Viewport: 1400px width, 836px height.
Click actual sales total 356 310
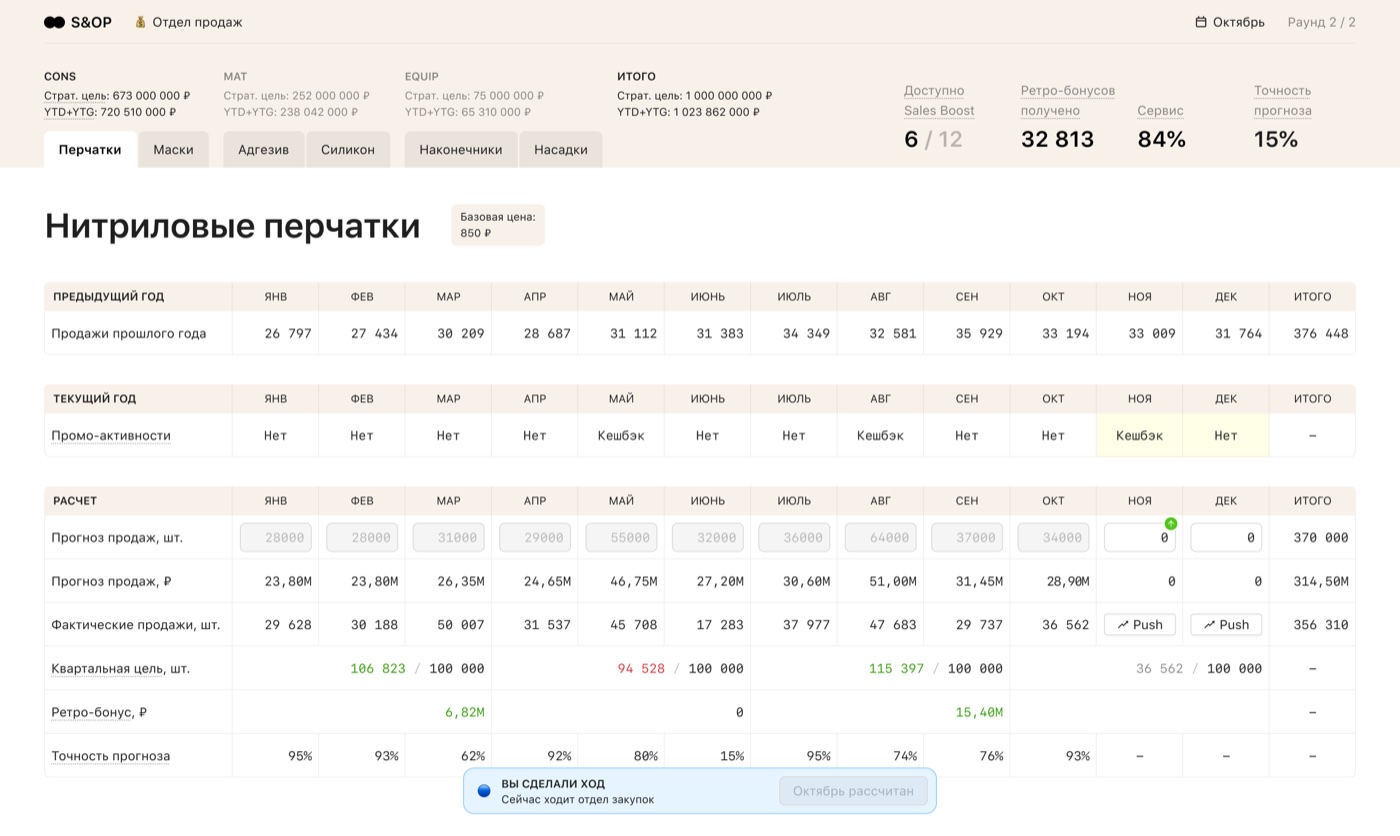1320,625
